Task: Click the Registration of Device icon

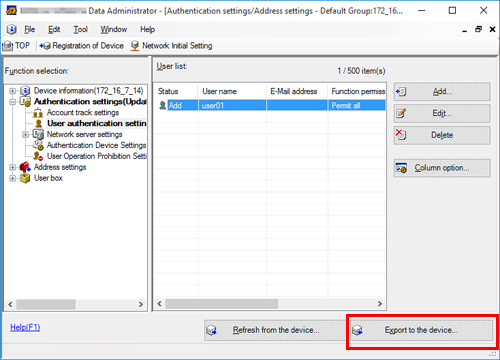Action: [45, 46]
